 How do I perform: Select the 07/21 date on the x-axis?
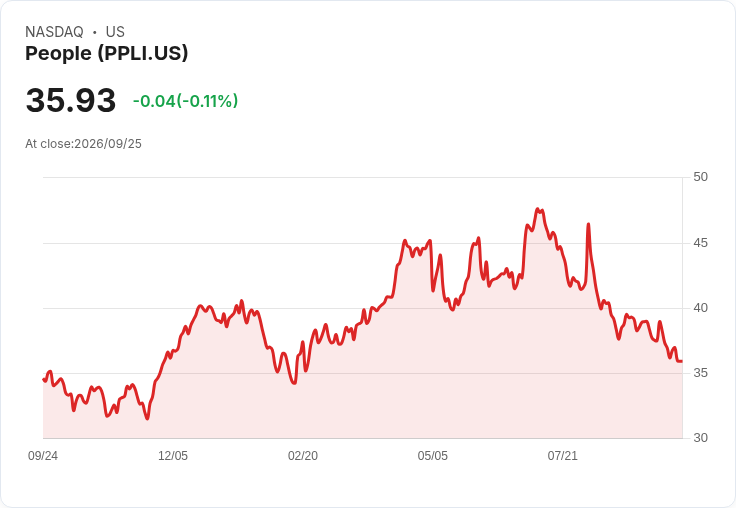(562, 456)
